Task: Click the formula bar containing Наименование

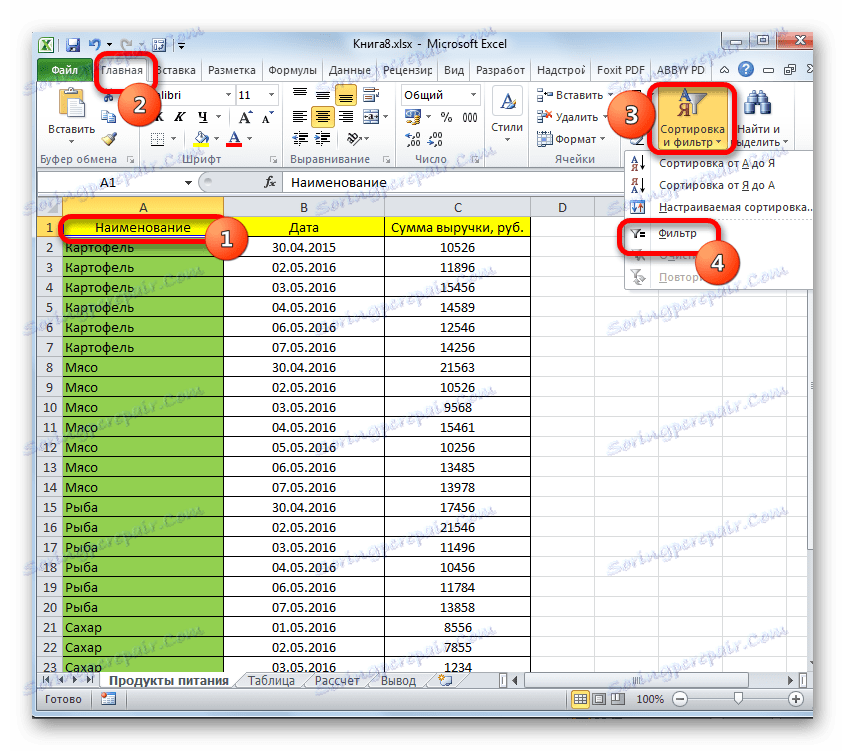Action: [x=451, y=183]
